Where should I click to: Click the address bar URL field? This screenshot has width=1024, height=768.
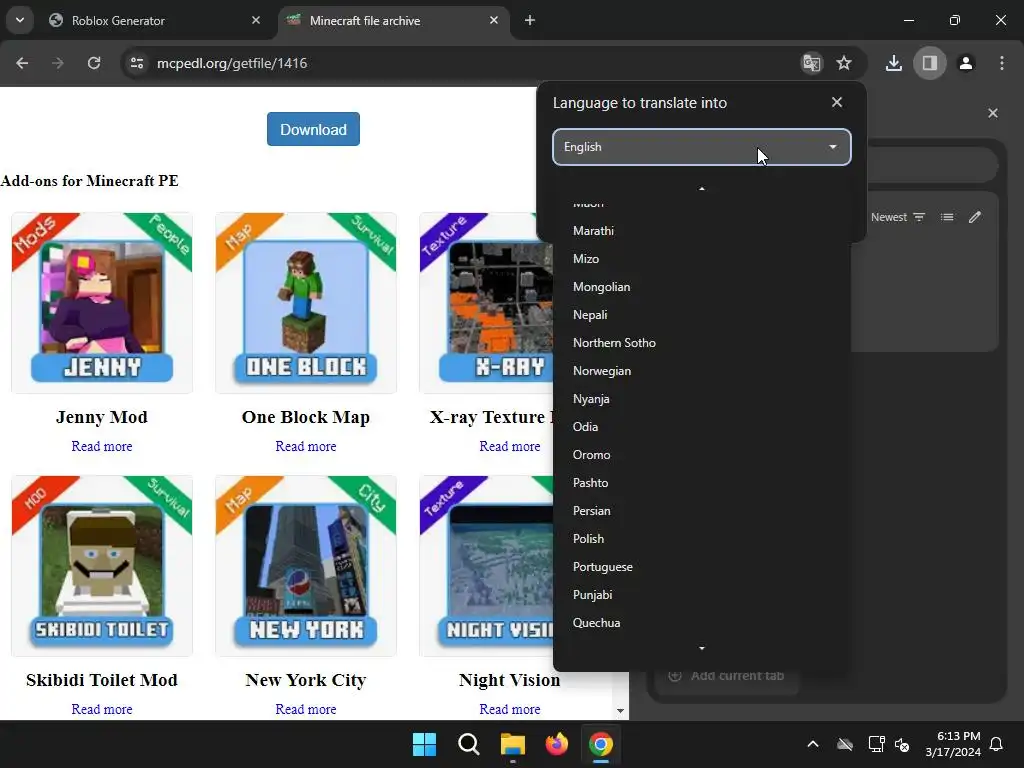pos(457,63)
